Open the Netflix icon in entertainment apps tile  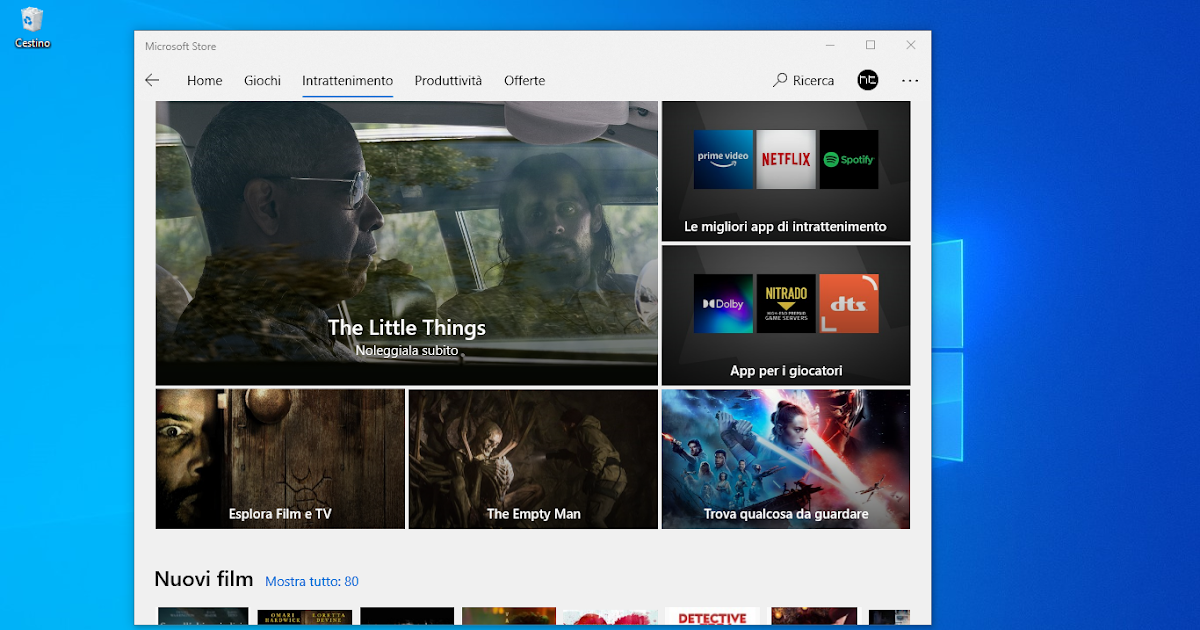point(786,159)
